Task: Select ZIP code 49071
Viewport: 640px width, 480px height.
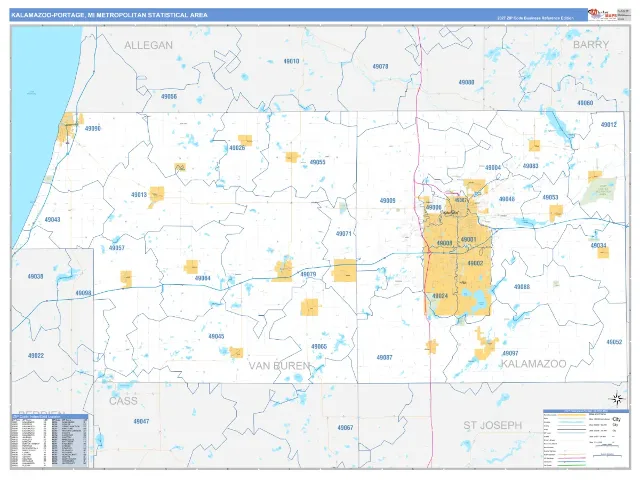Action: 344,234
